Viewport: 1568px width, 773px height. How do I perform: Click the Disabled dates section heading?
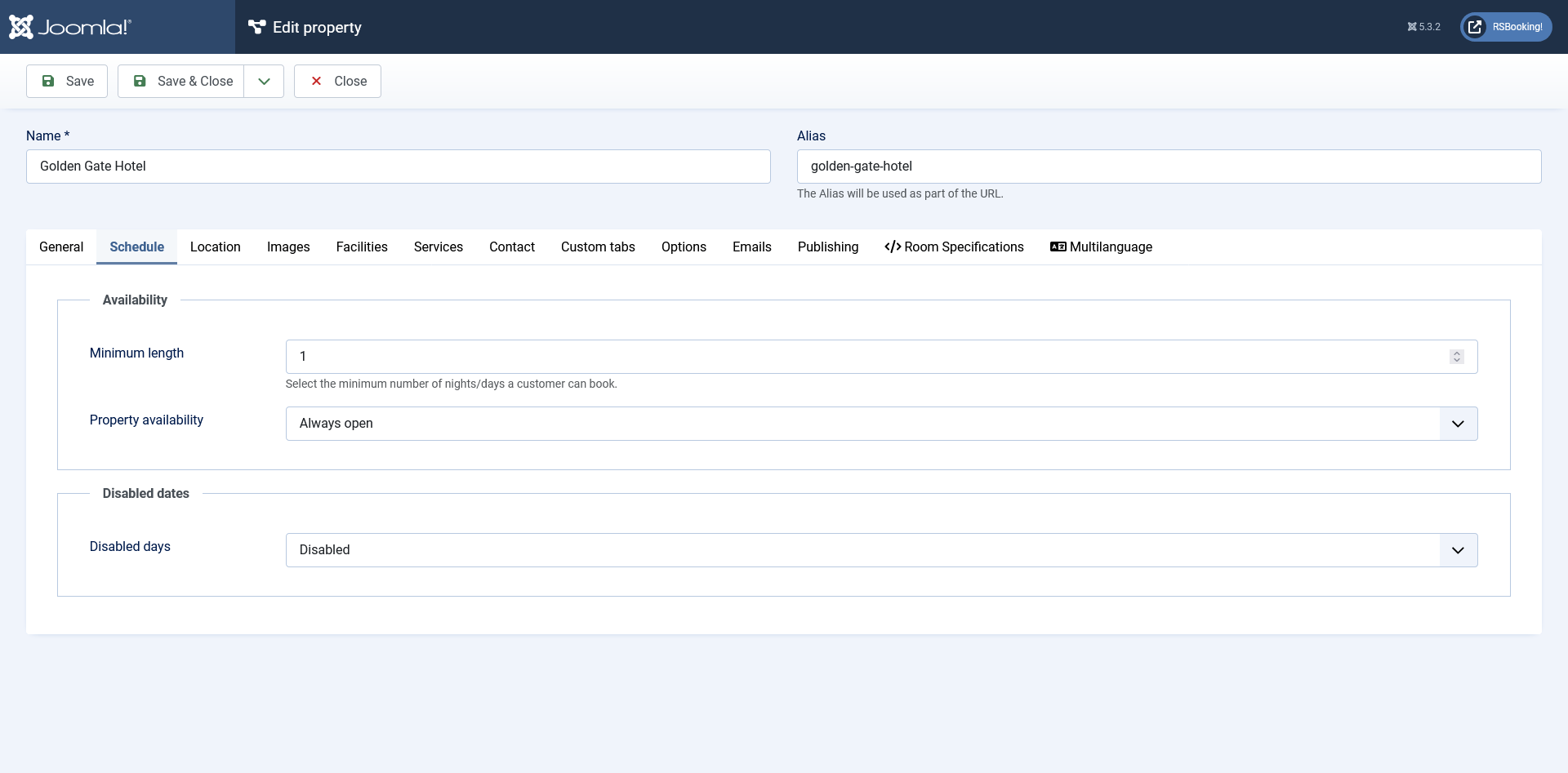tap(145, 493)
